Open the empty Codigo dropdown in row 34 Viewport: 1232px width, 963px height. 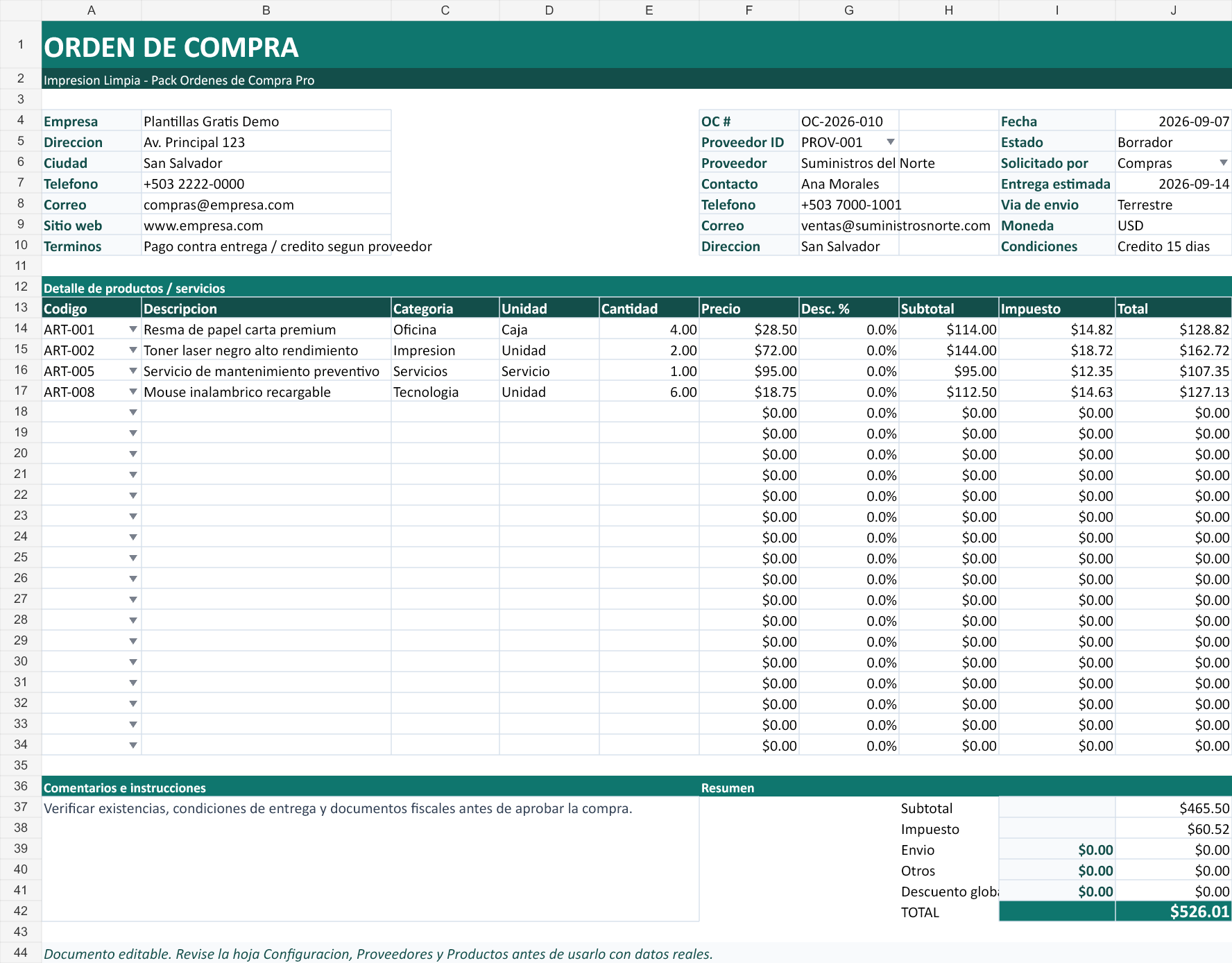pos(132,746)
